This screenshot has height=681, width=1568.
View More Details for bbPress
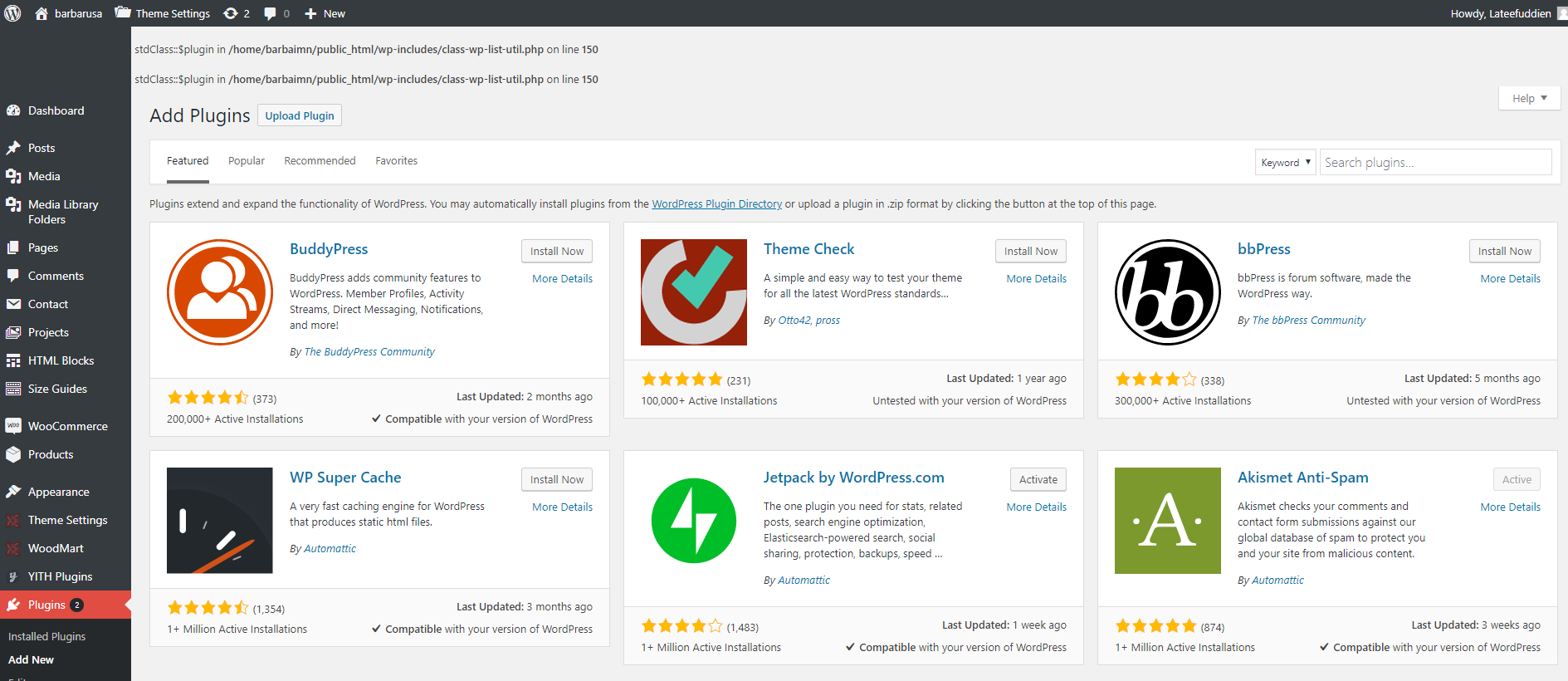[x=1511, y=279]
